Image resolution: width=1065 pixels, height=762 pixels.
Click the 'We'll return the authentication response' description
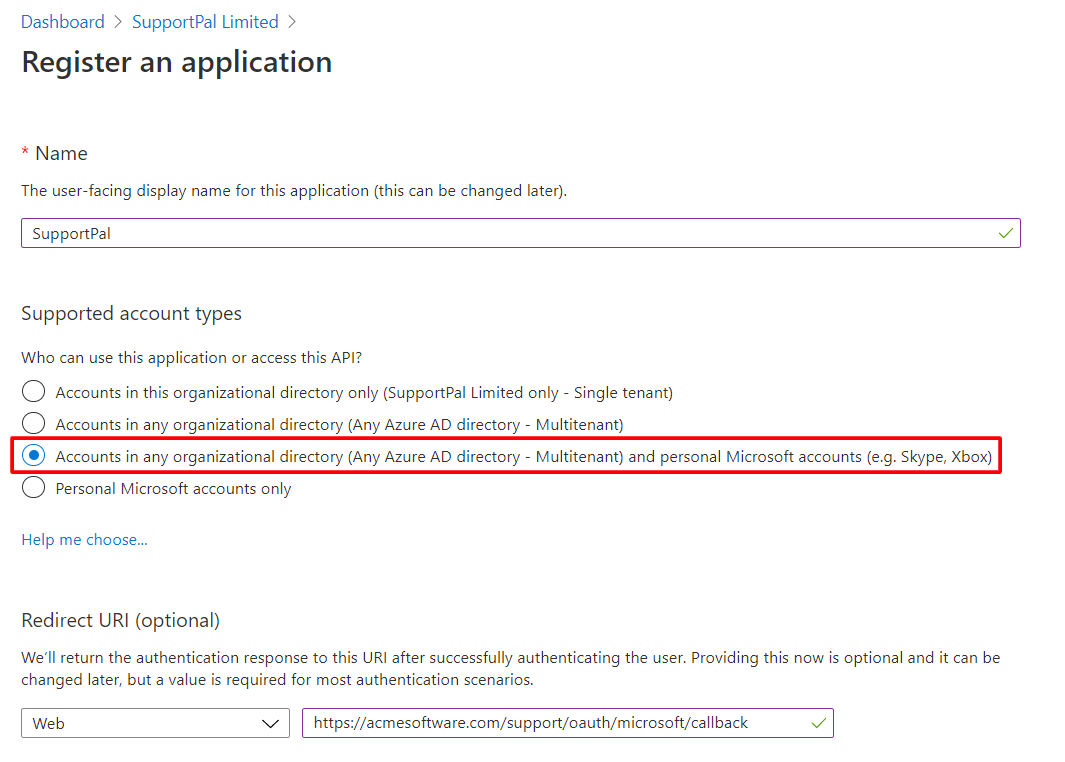(x=511, y=668)
